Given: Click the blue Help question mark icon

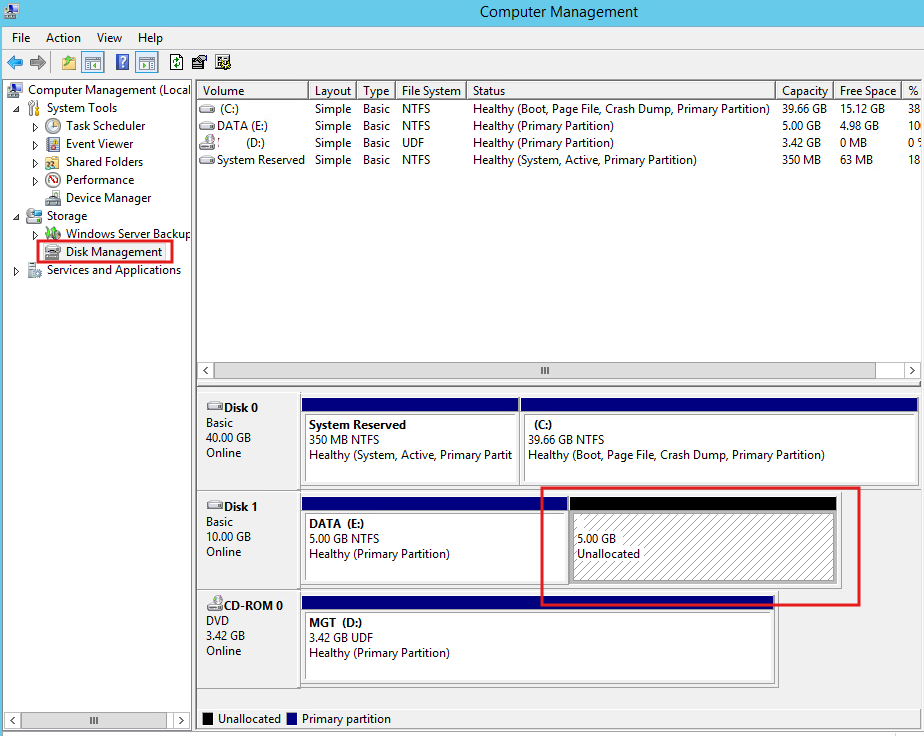Looking at the screenshot, I should click(x=122, y=62).
